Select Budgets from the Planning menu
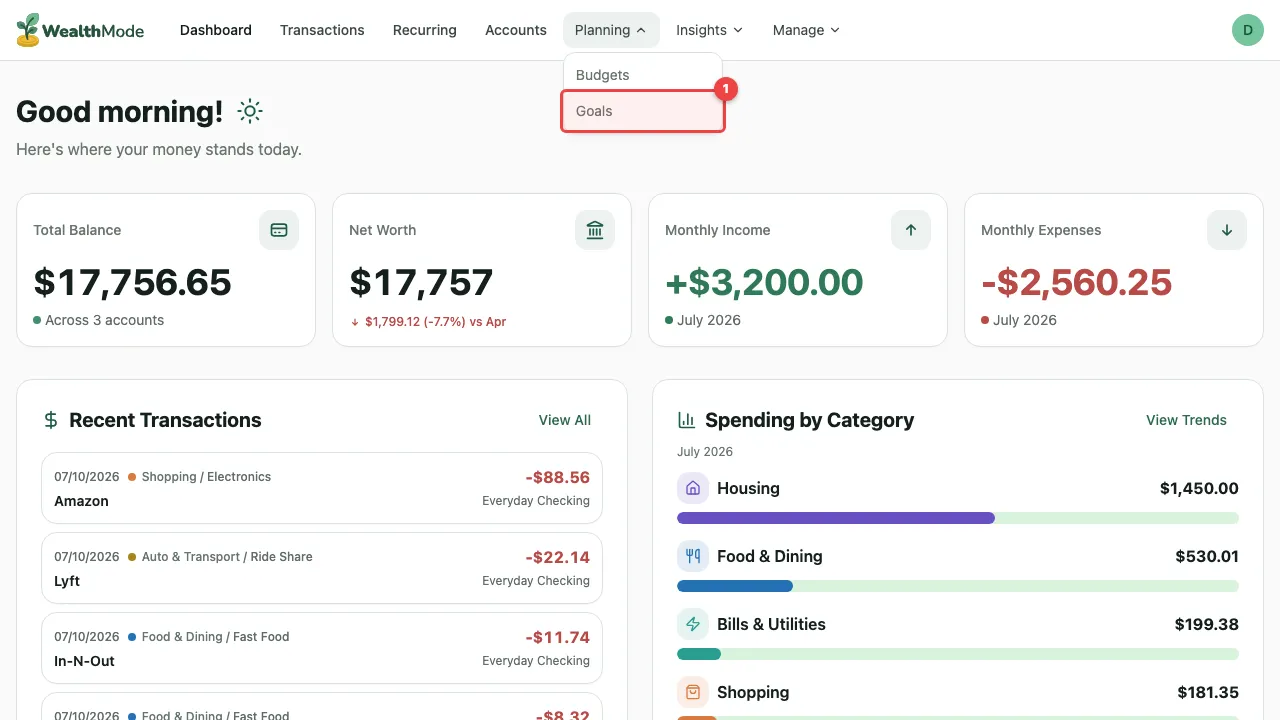 643,75
